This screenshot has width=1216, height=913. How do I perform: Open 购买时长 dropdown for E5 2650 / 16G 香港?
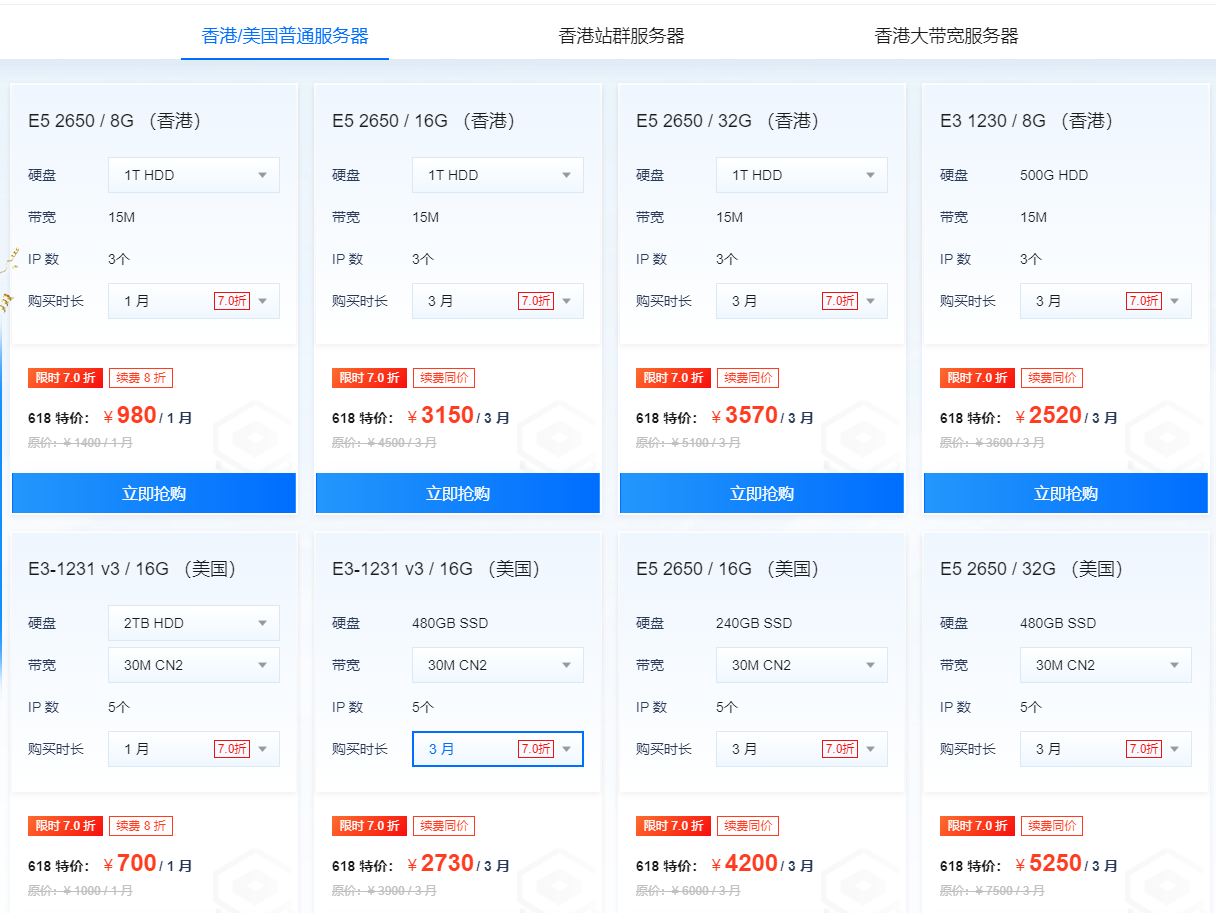click(498, 301)
